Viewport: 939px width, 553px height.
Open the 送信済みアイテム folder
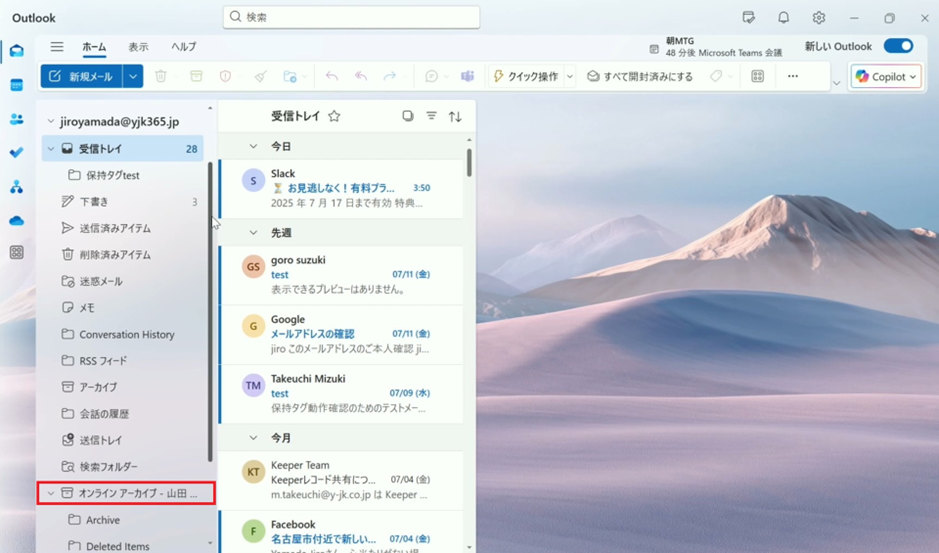pyautogui.click(x=123, y=228)
